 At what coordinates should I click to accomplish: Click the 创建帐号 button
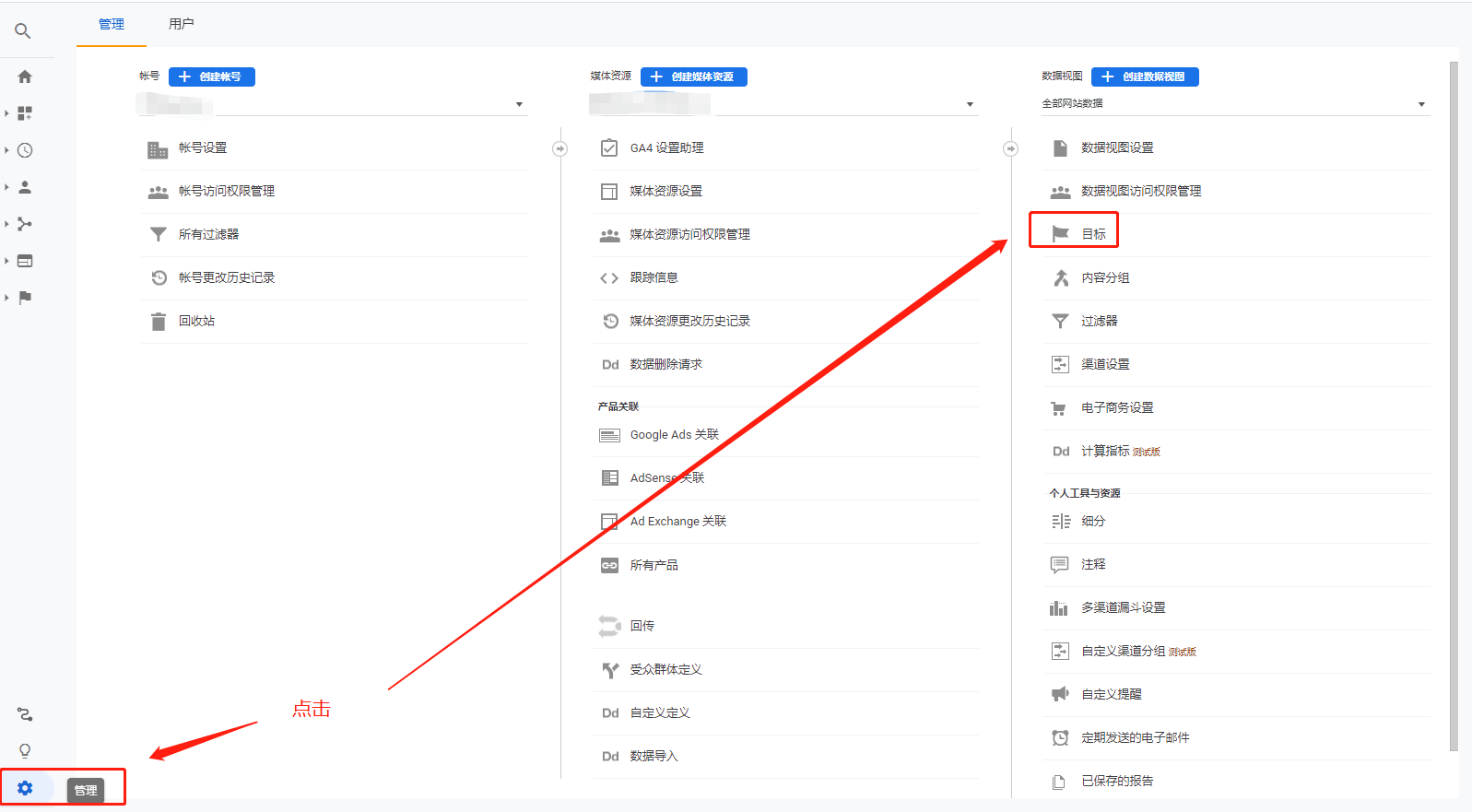coord(212,76)
